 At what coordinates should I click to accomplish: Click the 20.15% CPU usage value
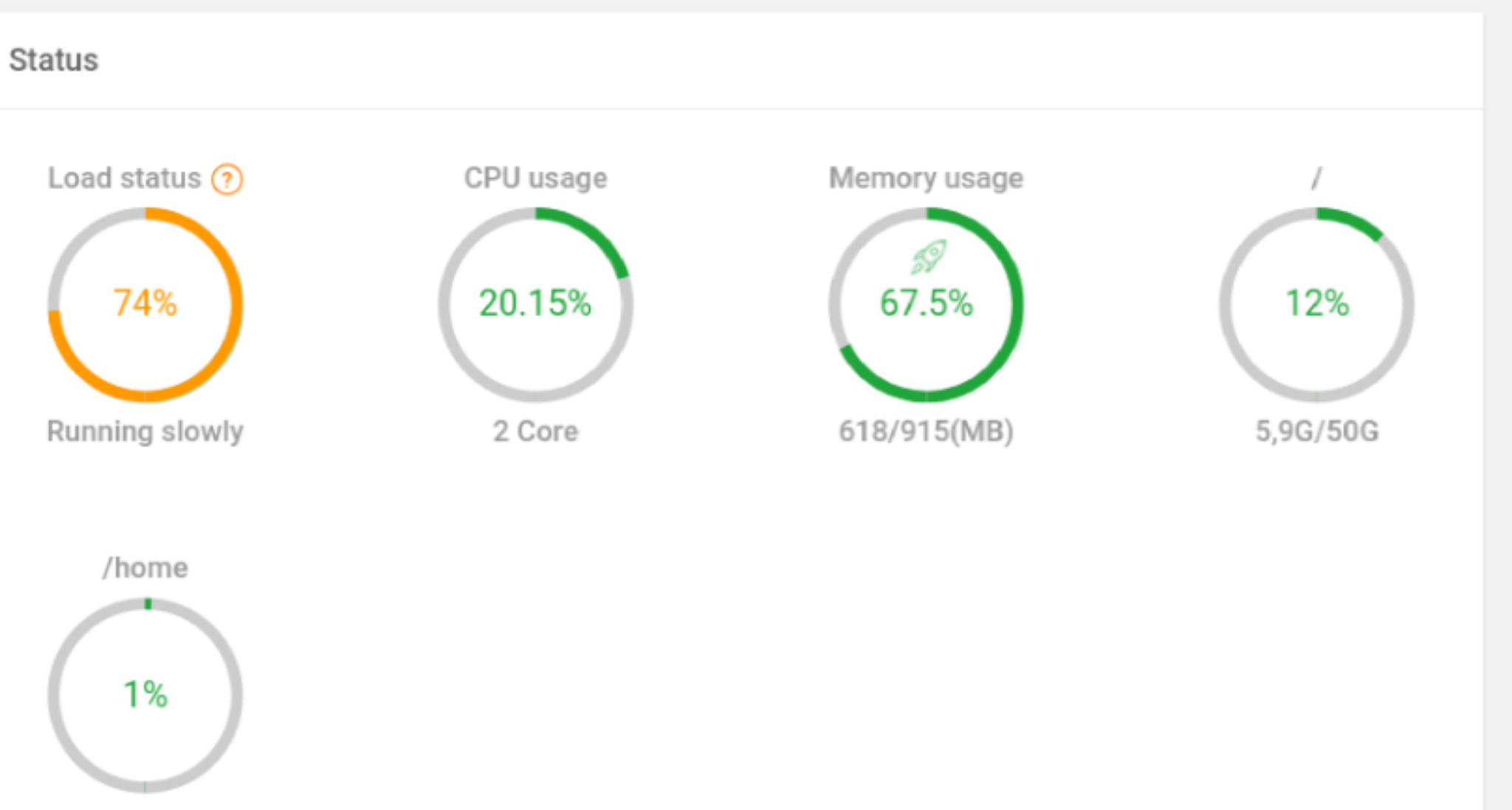pos(535,303)
